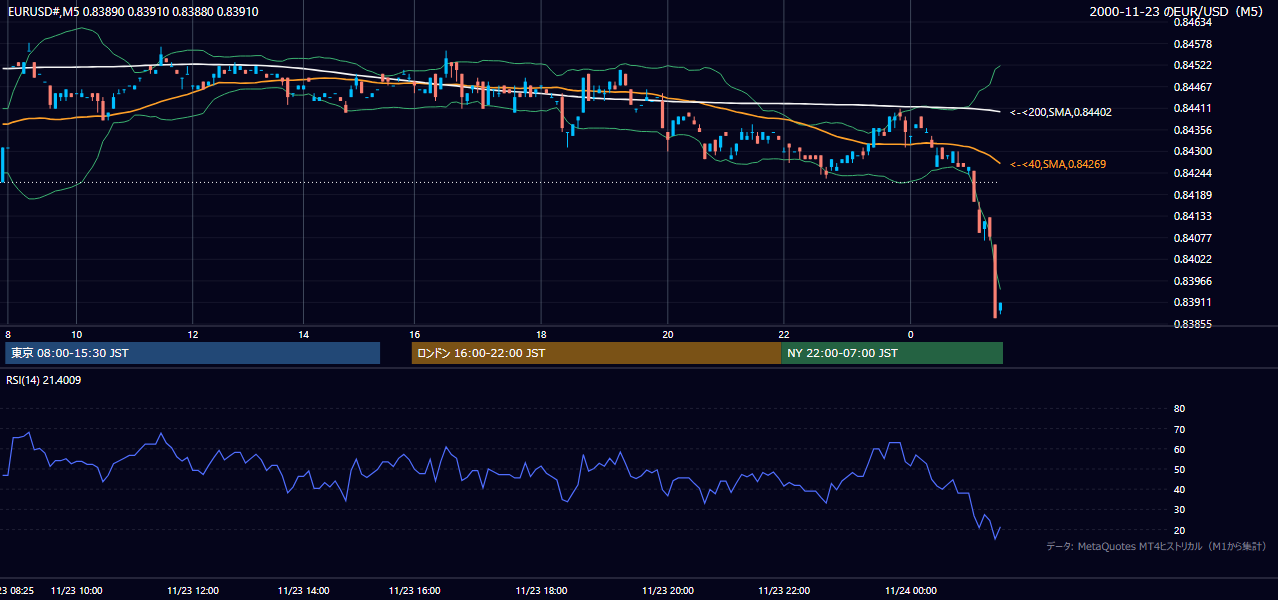The width and height of the screenshot is (1278, 600).
Task: Click hour marker 16 under price chart
Action: click(415, 334)
